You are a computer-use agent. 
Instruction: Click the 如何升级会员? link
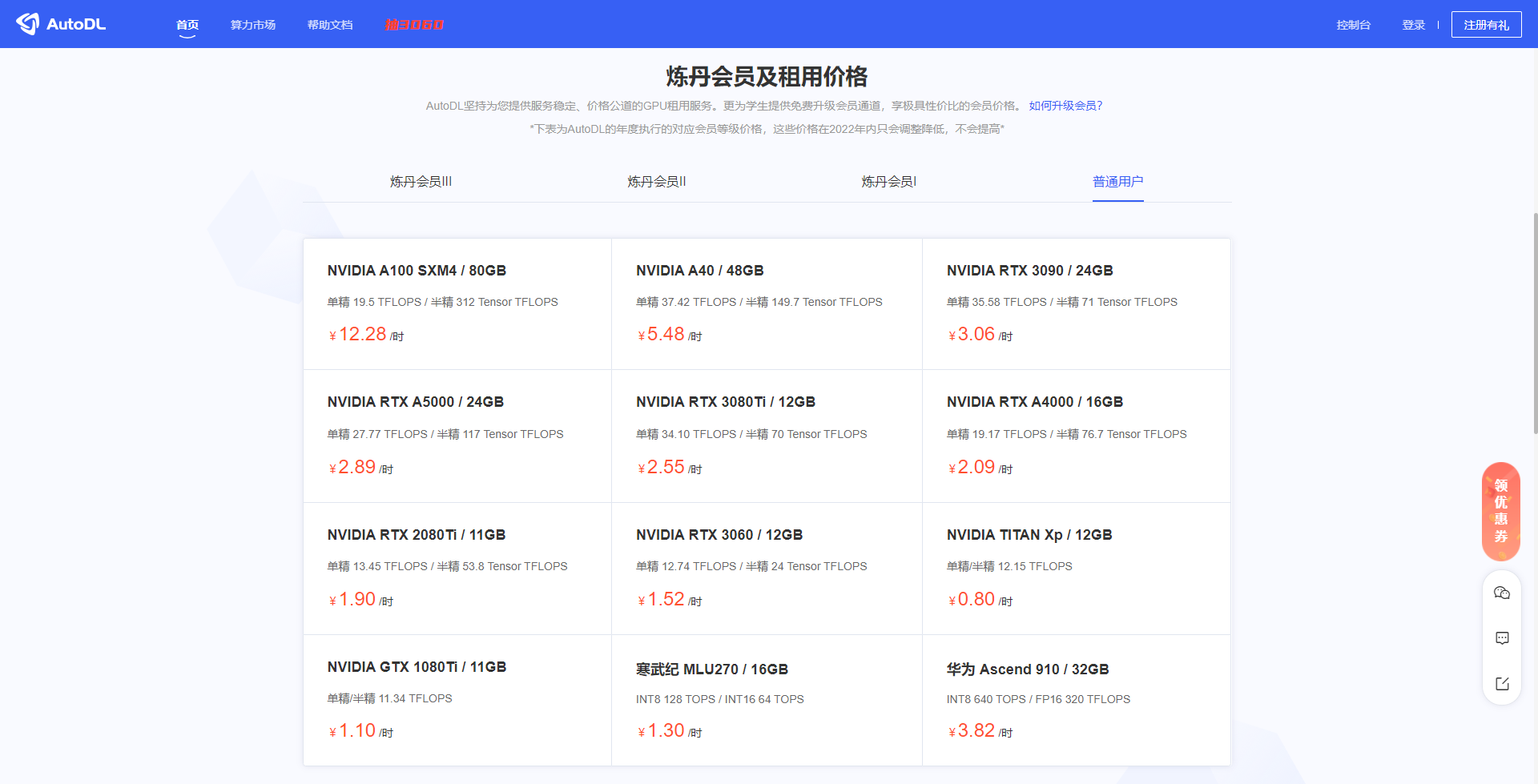(x=1065, y=106)
